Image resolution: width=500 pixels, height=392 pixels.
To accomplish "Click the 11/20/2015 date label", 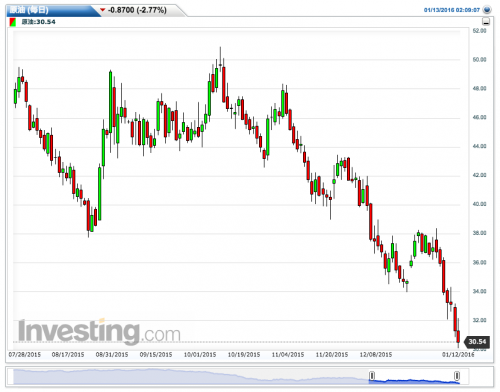I will (332, 355).
